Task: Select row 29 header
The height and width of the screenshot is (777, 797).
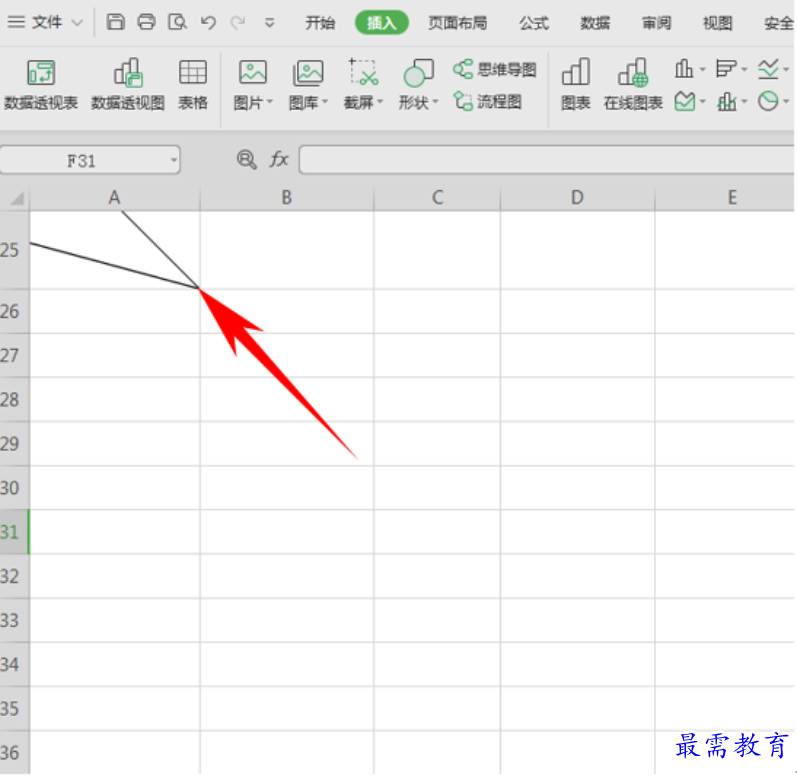Action: tap(14, 444)
